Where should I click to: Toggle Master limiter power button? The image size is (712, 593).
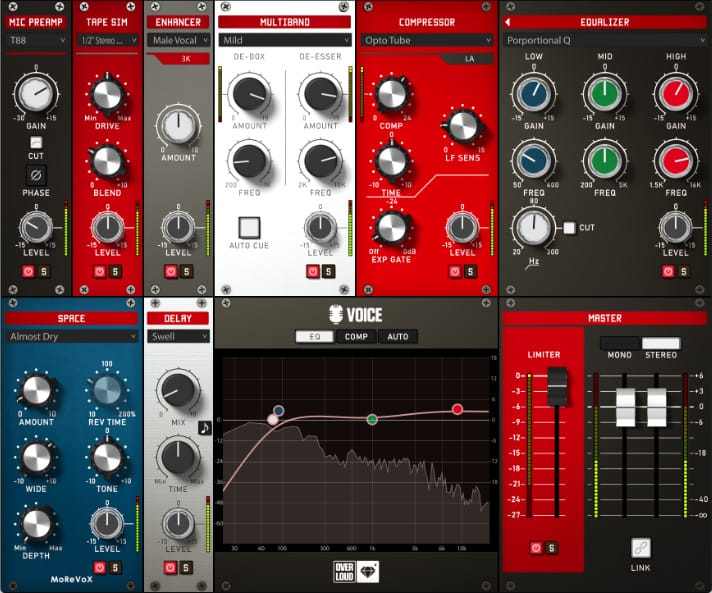536,548
